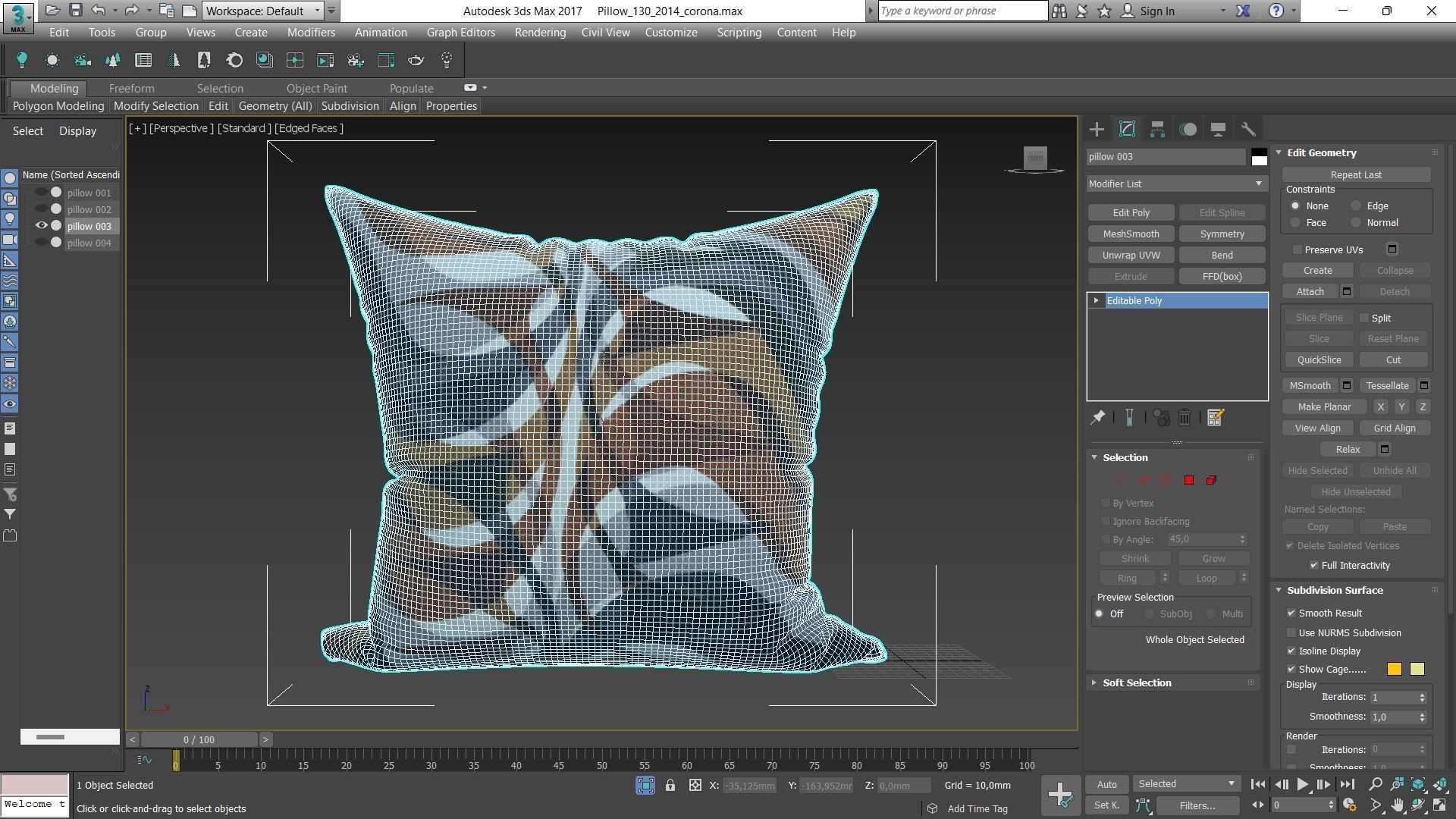Select Edge constraint radio button

point(1356,206)
